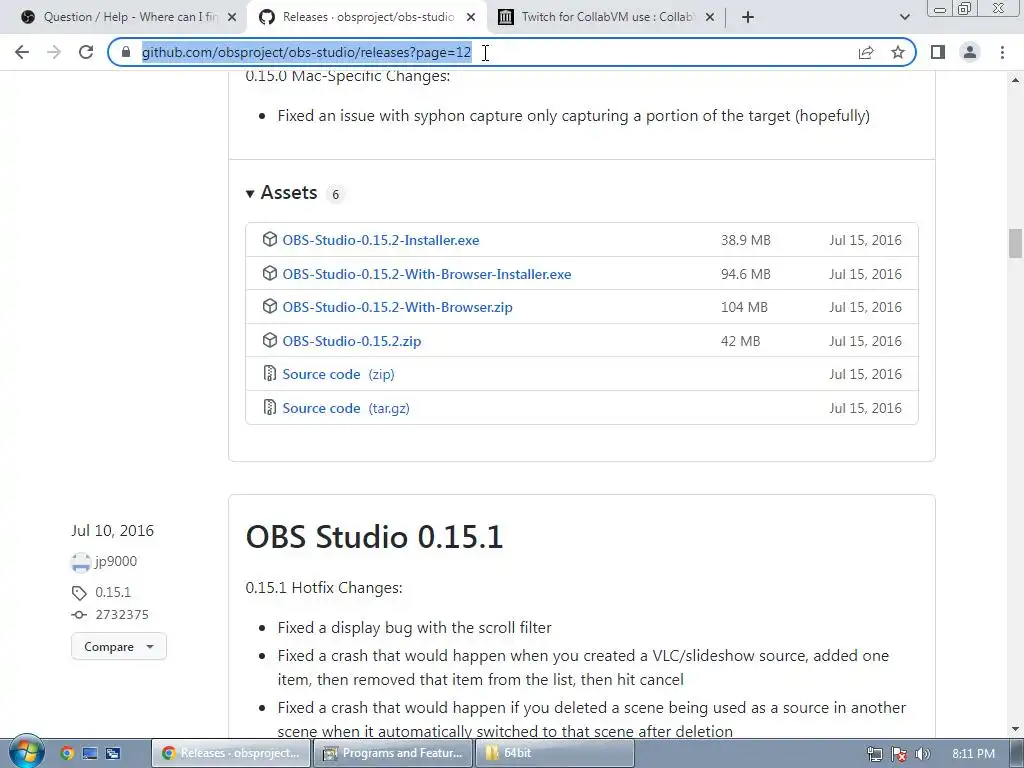Switch to the Twitch for CollabVM tab
1024x768 pixels.
click(604, 17)
